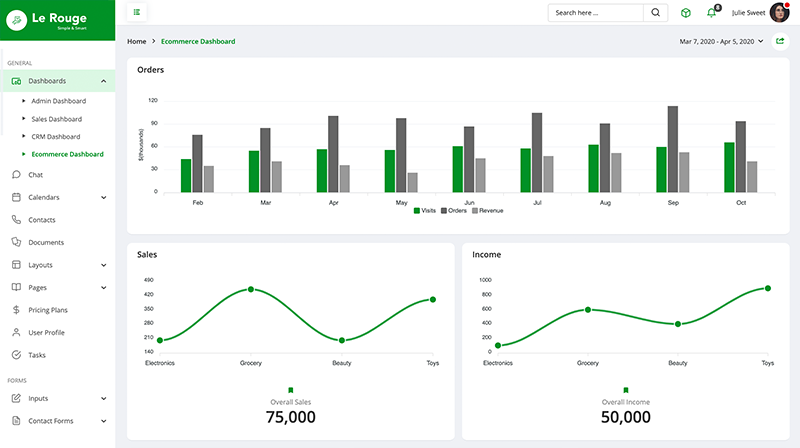800x448 pixels.
Task: Toggle the Visits series in legend
Action: tap(425, 211)
